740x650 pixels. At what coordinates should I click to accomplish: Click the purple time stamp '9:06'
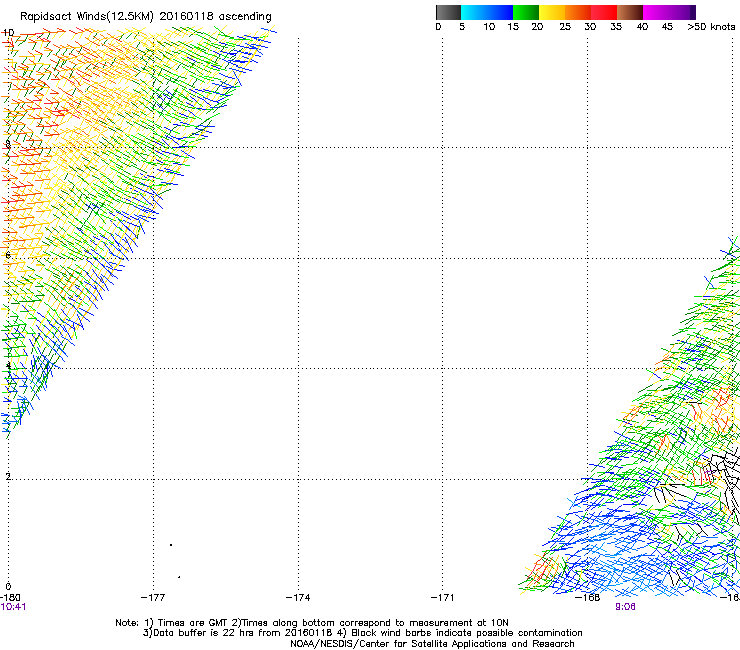coord(625,607)
